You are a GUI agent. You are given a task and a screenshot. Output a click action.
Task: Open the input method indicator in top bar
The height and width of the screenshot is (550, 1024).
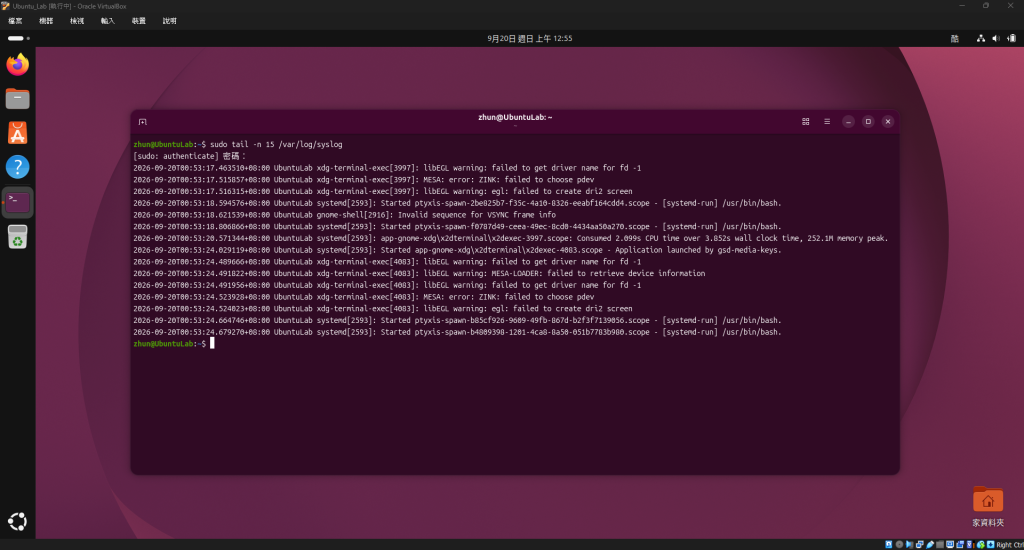click(955, 39)
